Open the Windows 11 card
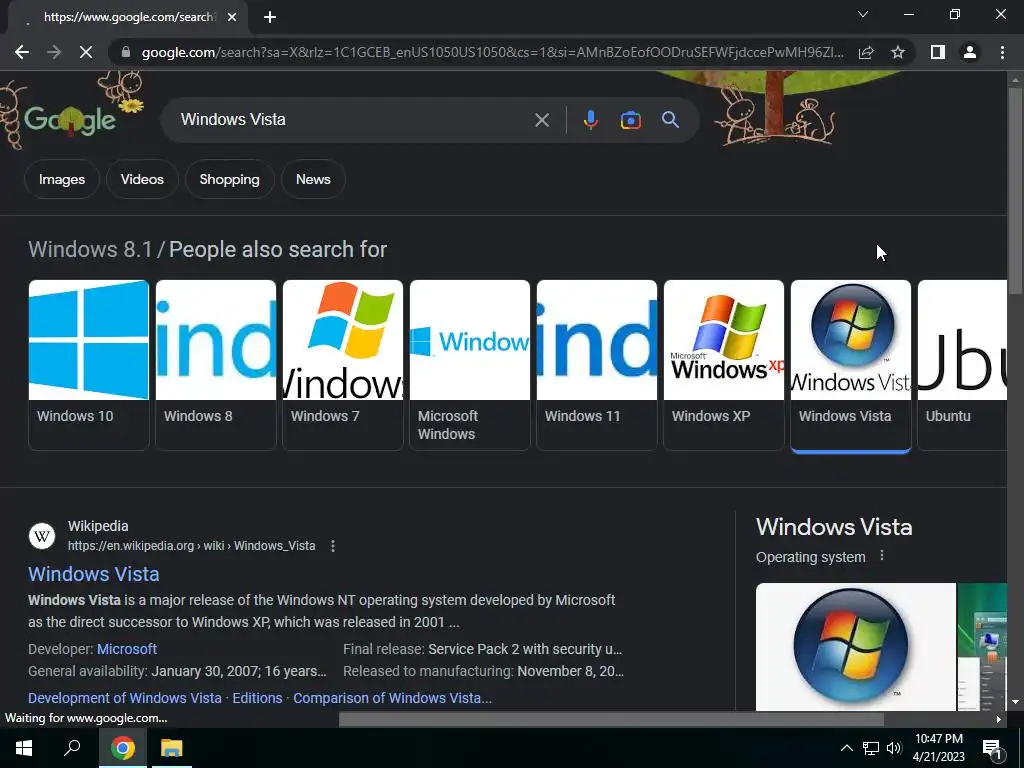 tap(597, 365)
